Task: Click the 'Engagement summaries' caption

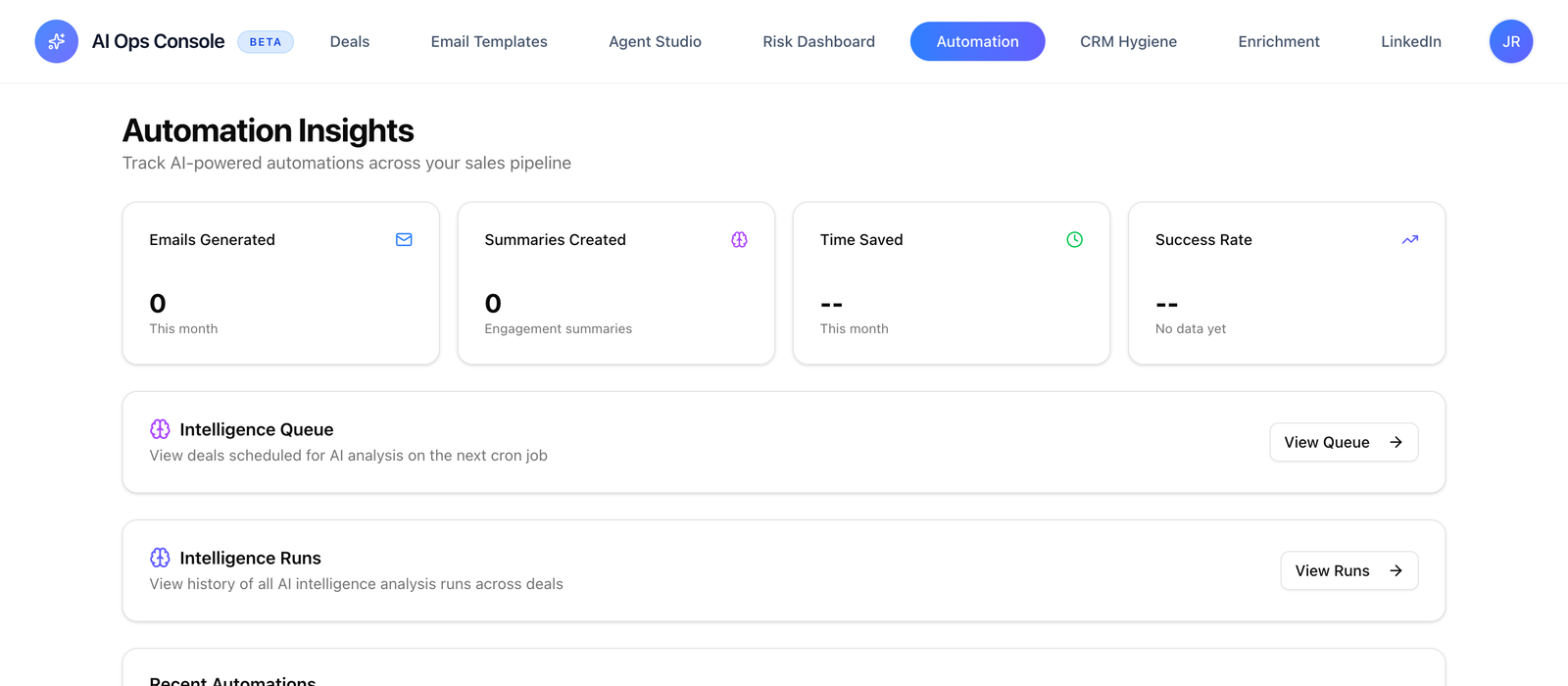Action: coord(558,328)
